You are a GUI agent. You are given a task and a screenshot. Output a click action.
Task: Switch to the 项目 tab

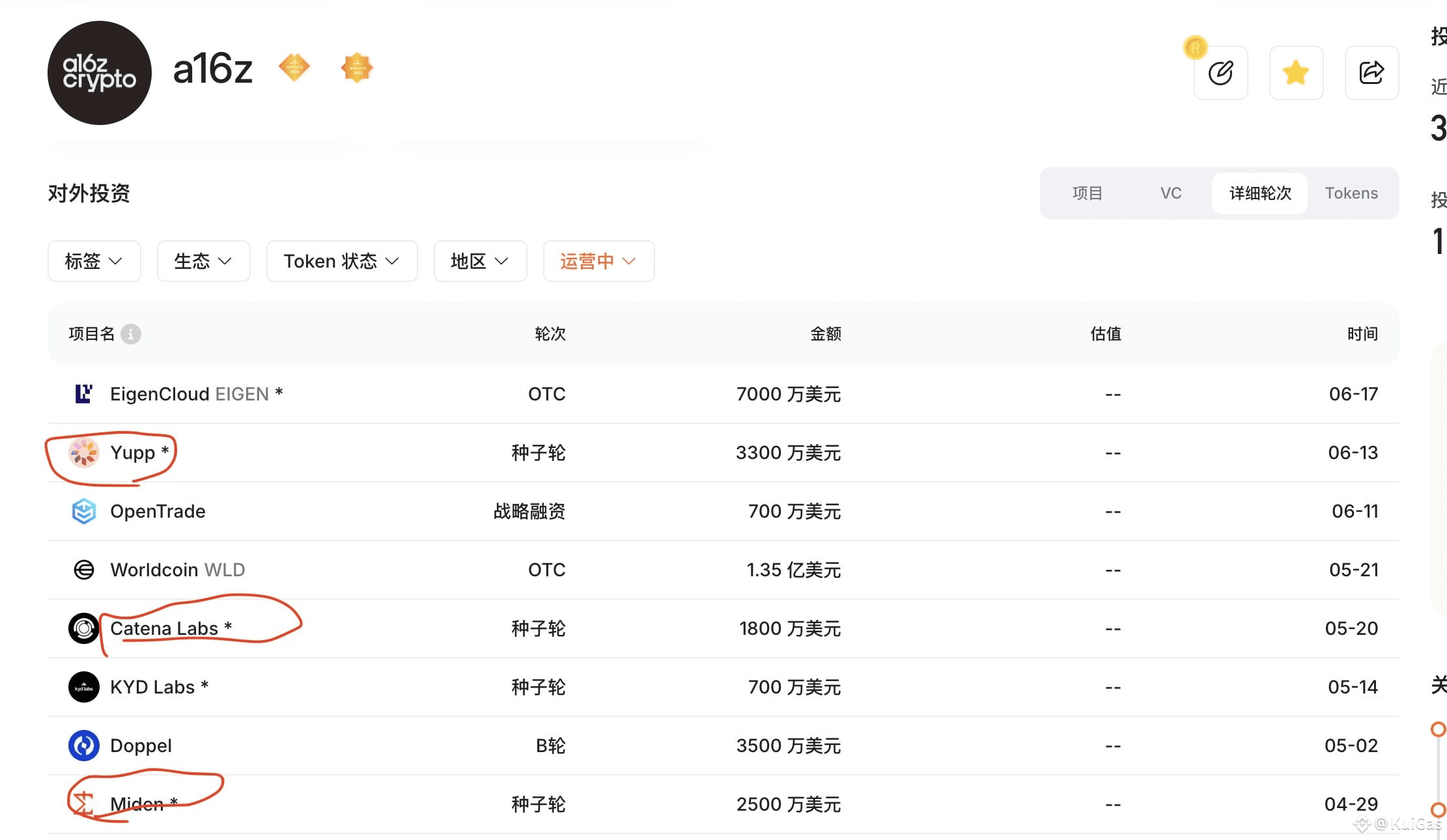tap(1088, 193)
